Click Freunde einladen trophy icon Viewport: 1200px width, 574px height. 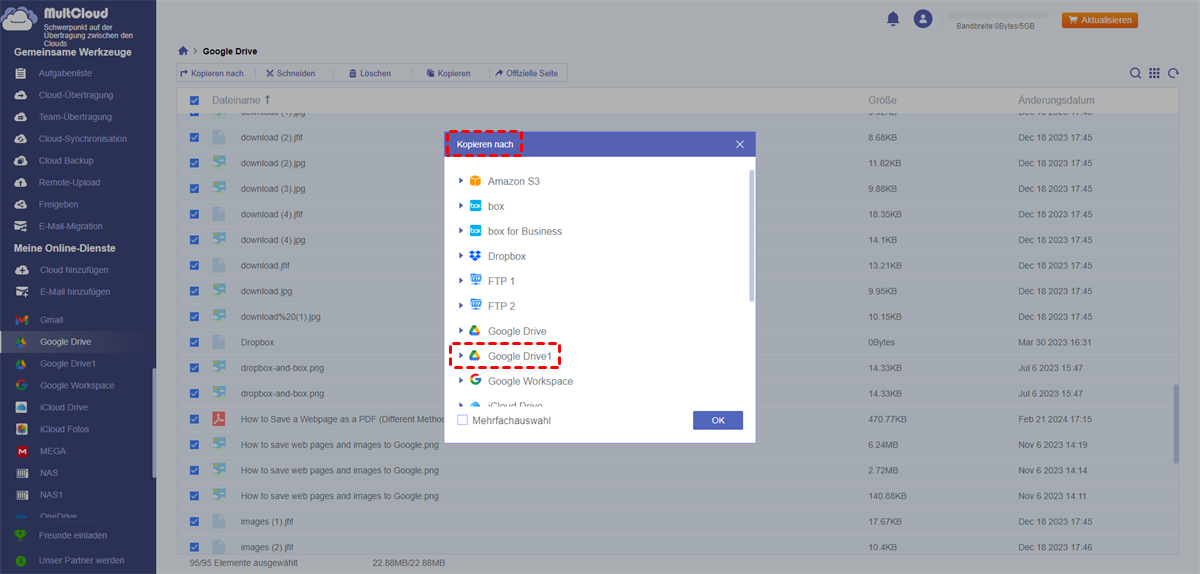20,535
